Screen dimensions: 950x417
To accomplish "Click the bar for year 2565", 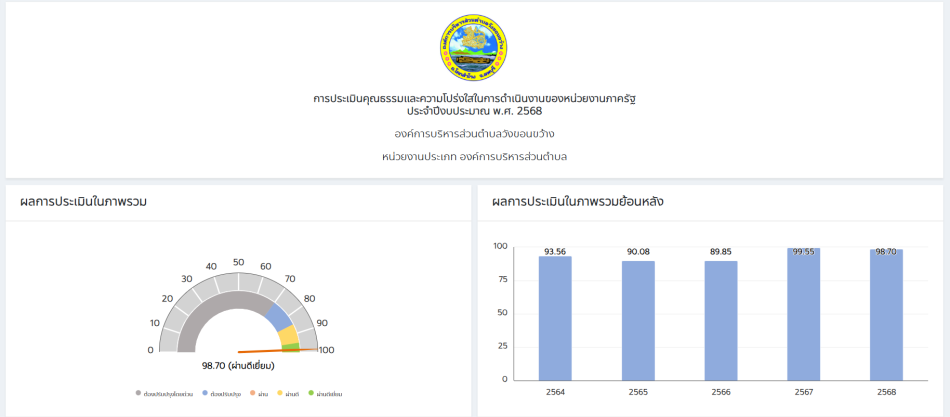I will click(x=638, y=321).
